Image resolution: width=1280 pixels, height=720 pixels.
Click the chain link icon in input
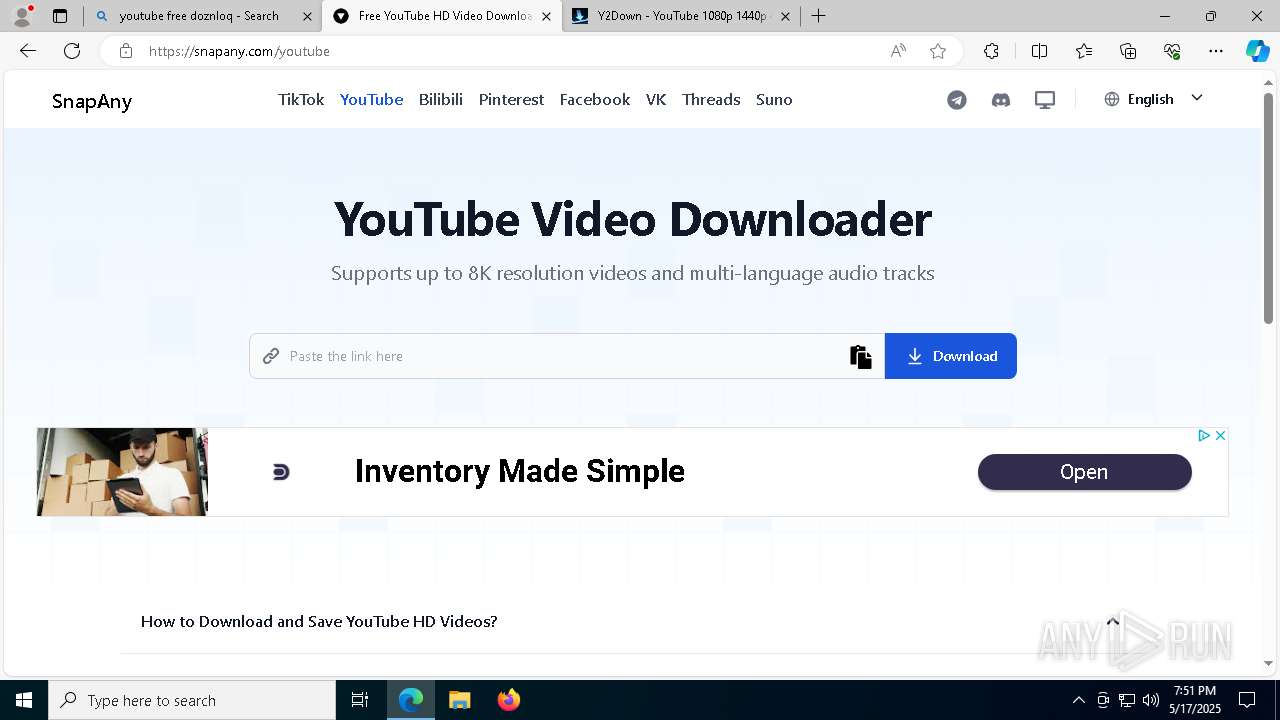point(271,356)
